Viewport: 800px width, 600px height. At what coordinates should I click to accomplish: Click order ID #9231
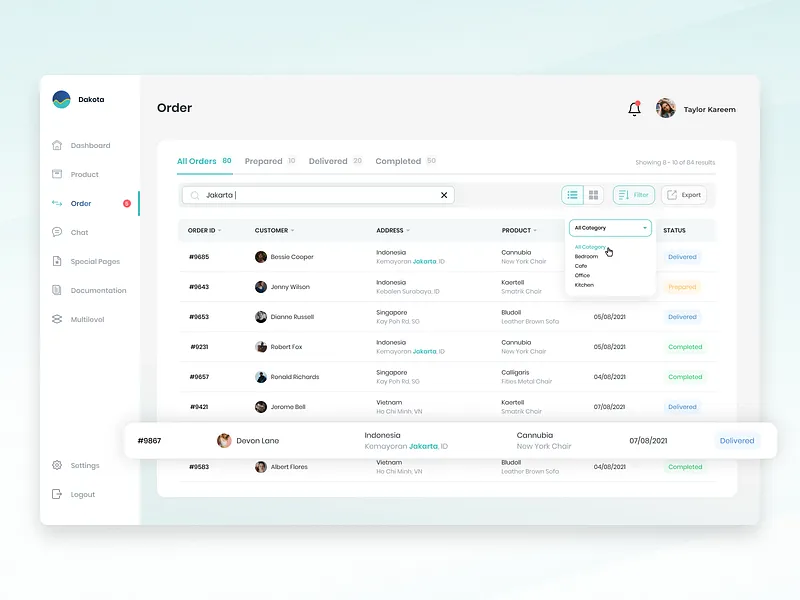[x=199, y=347]
